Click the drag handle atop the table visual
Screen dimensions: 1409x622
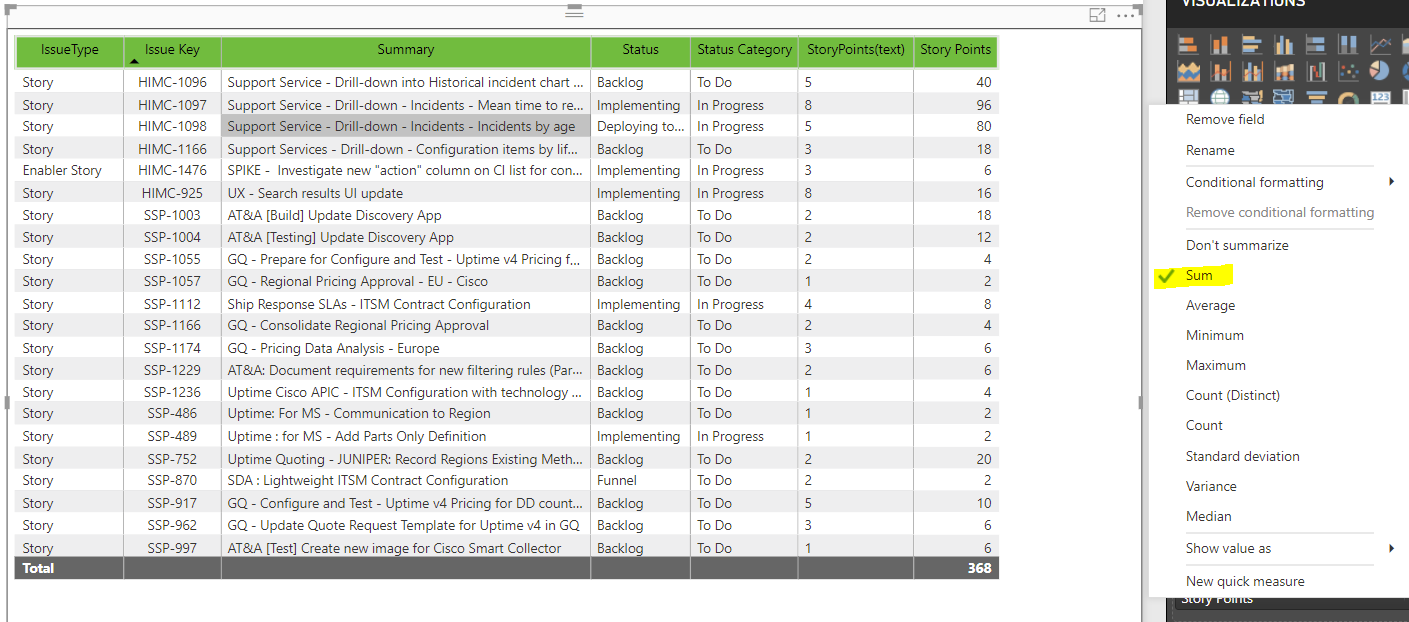click(x=574, y=12)
